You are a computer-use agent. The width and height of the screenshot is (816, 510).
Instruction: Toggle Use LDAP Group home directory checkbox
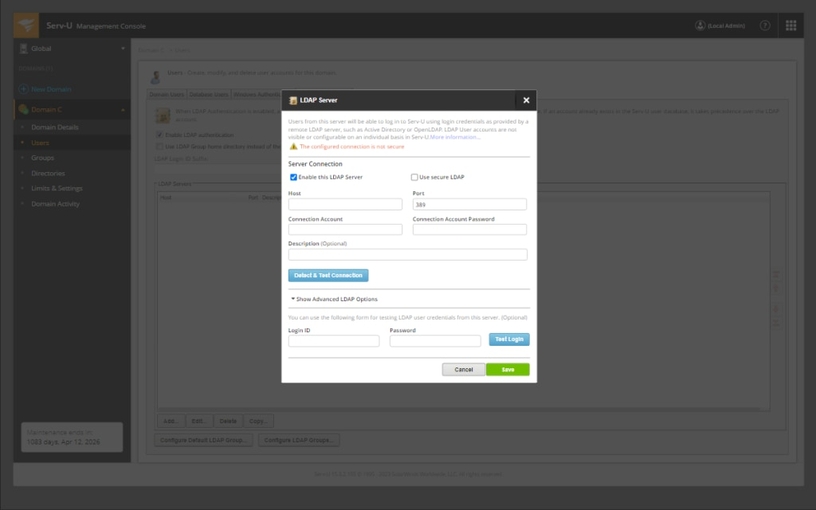pos(160,147)
